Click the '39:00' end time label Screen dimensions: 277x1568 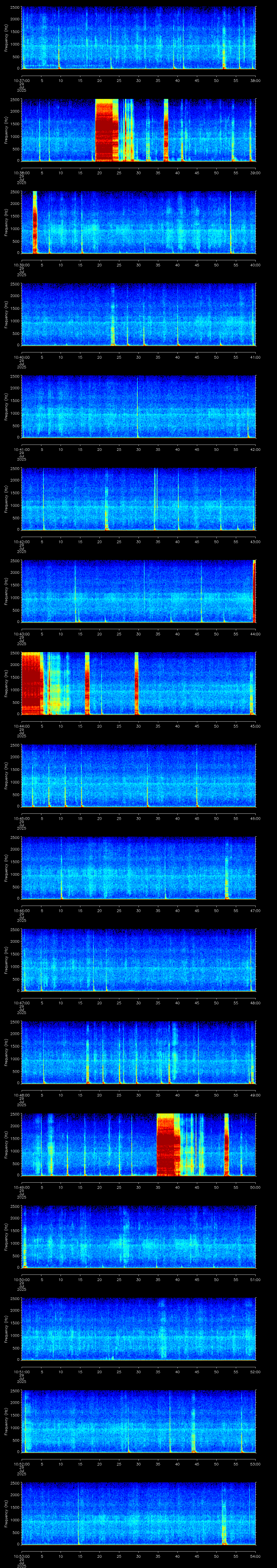(255, 173)
